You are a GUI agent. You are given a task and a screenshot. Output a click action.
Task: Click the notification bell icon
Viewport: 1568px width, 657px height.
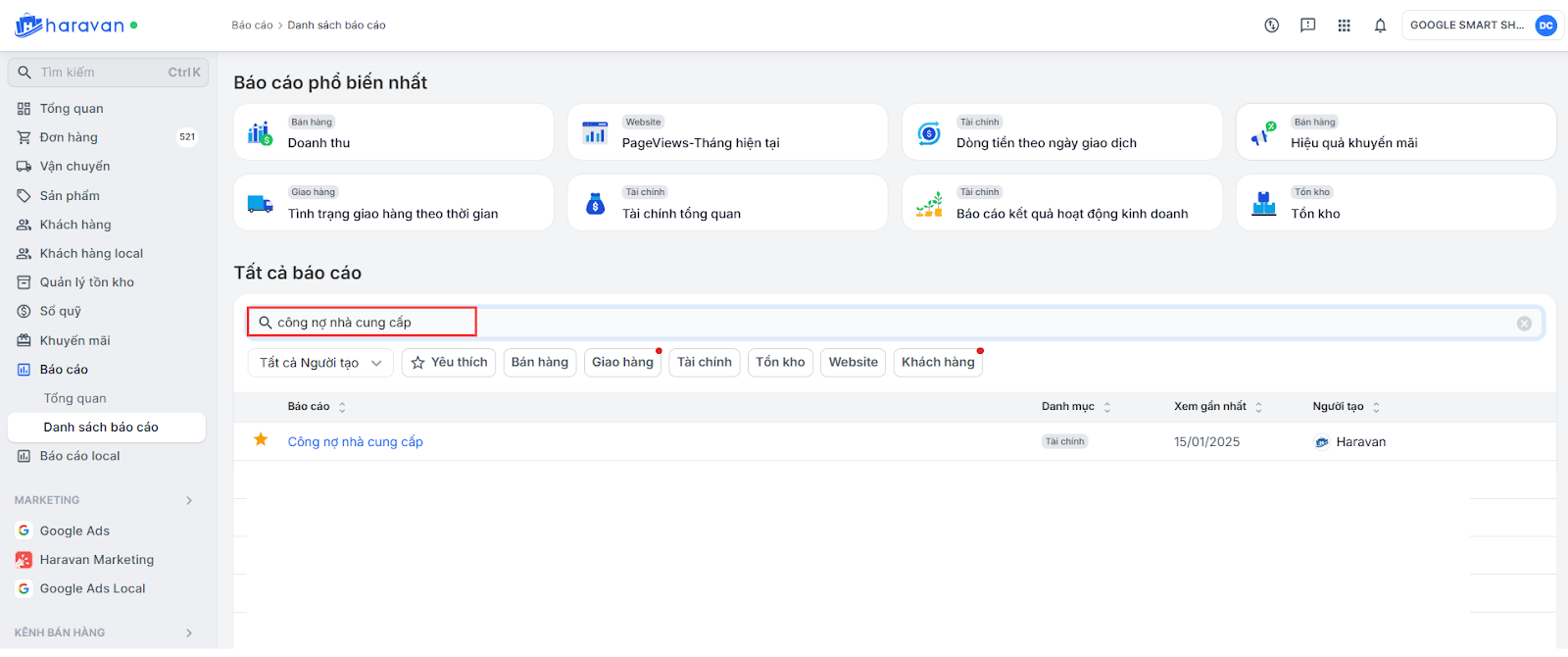click(x=1380, y=25)
